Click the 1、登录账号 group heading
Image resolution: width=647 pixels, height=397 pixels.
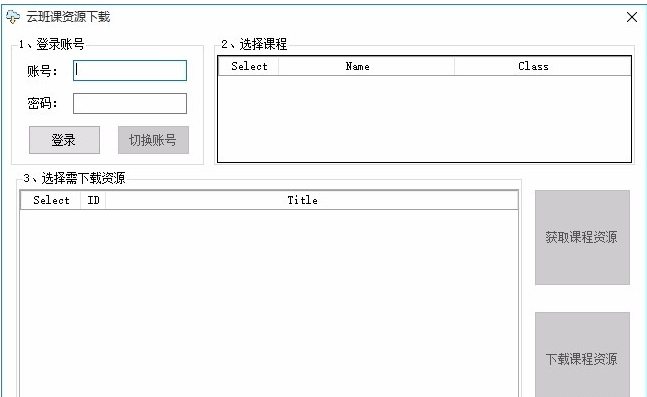pyautogui.click(x=51, y=44)
